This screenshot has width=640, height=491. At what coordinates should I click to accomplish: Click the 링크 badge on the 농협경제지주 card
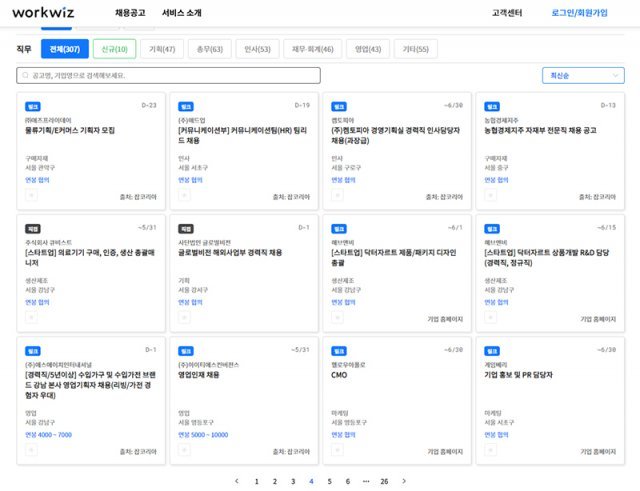coord(492,107)
